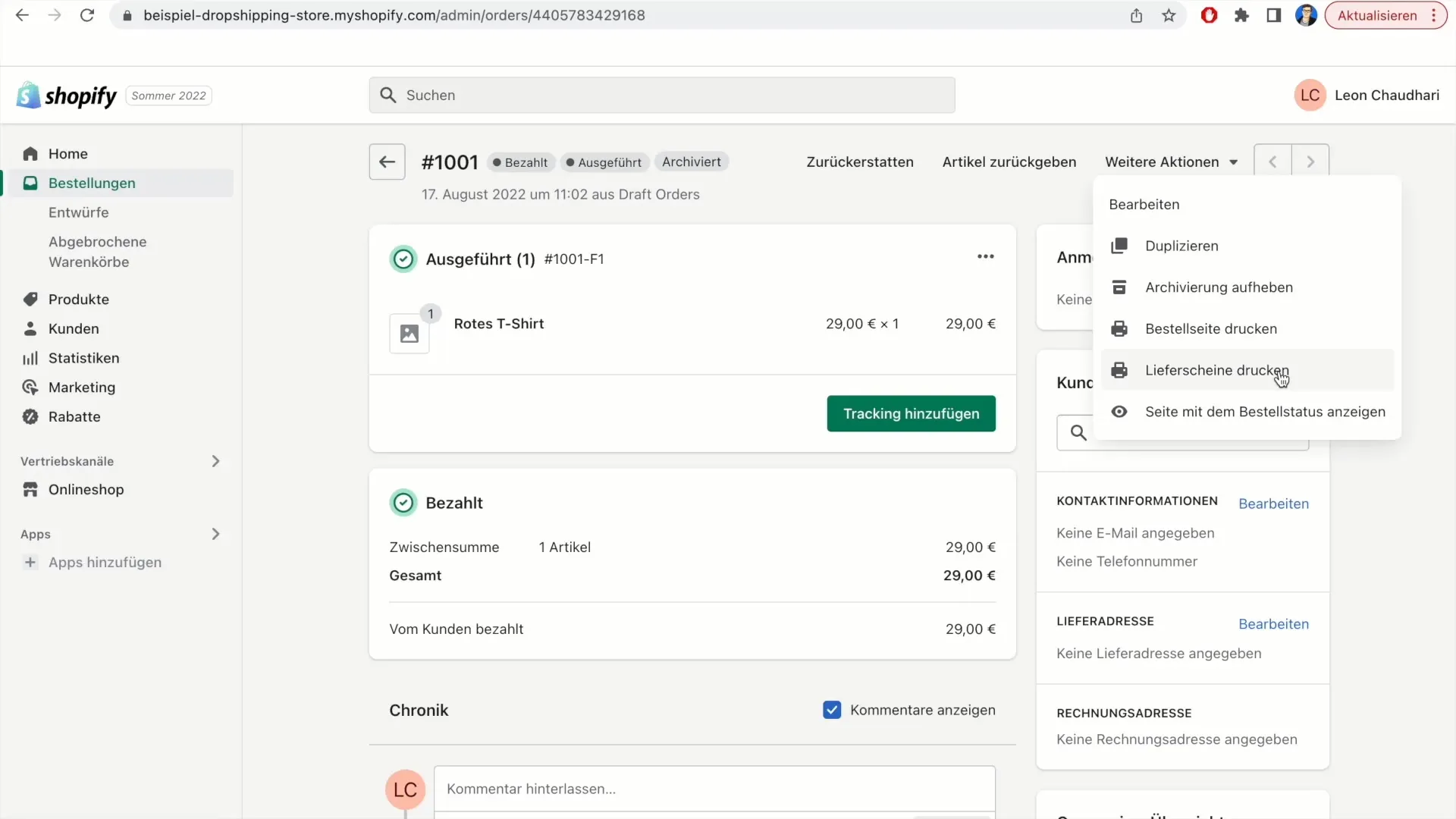This screenshot has height=819, width=1456.
Task: Click the search magnifier in customer section
Action: click(x=1078, y=432)
